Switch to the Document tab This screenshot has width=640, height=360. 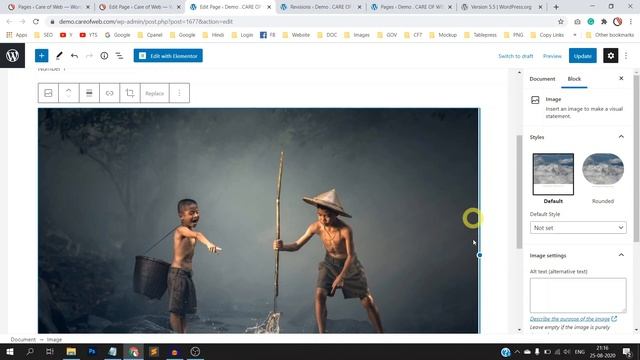[542, 79]
